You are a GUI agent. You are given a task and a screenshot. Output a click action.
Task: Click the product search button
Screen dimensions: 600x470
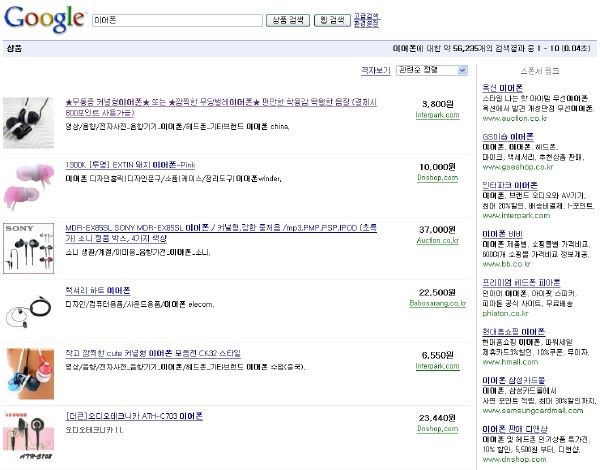[288, 20]
